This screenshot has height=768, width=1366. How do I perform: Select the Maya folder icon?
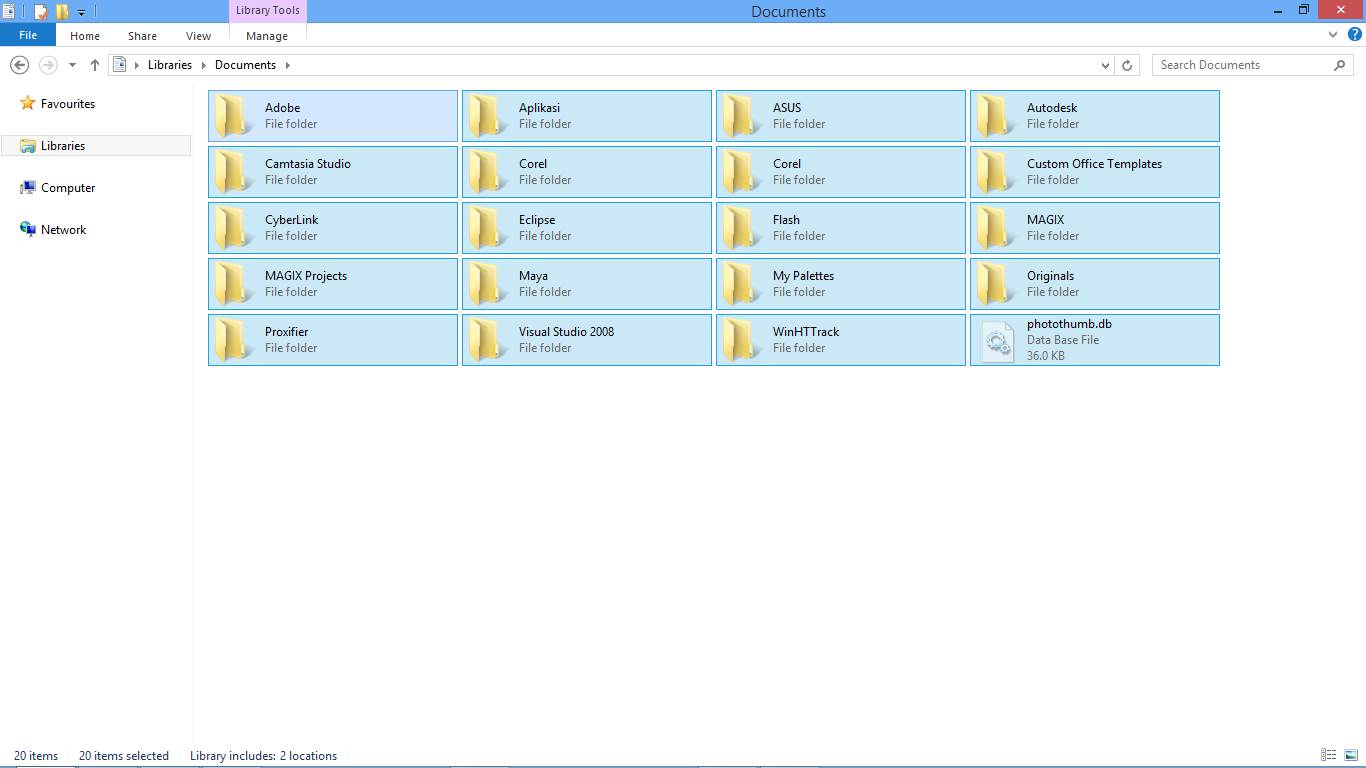pyautogui.click(x=488, y=284)
